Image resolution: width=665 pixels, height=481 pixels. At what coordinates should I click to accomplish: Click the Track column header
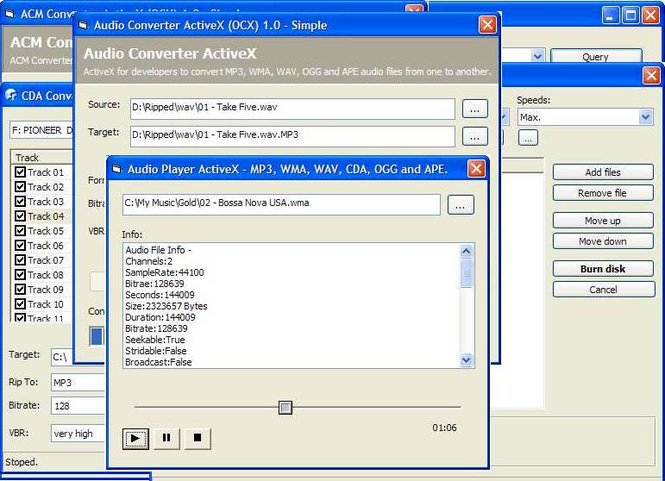(x=42, y=157)
